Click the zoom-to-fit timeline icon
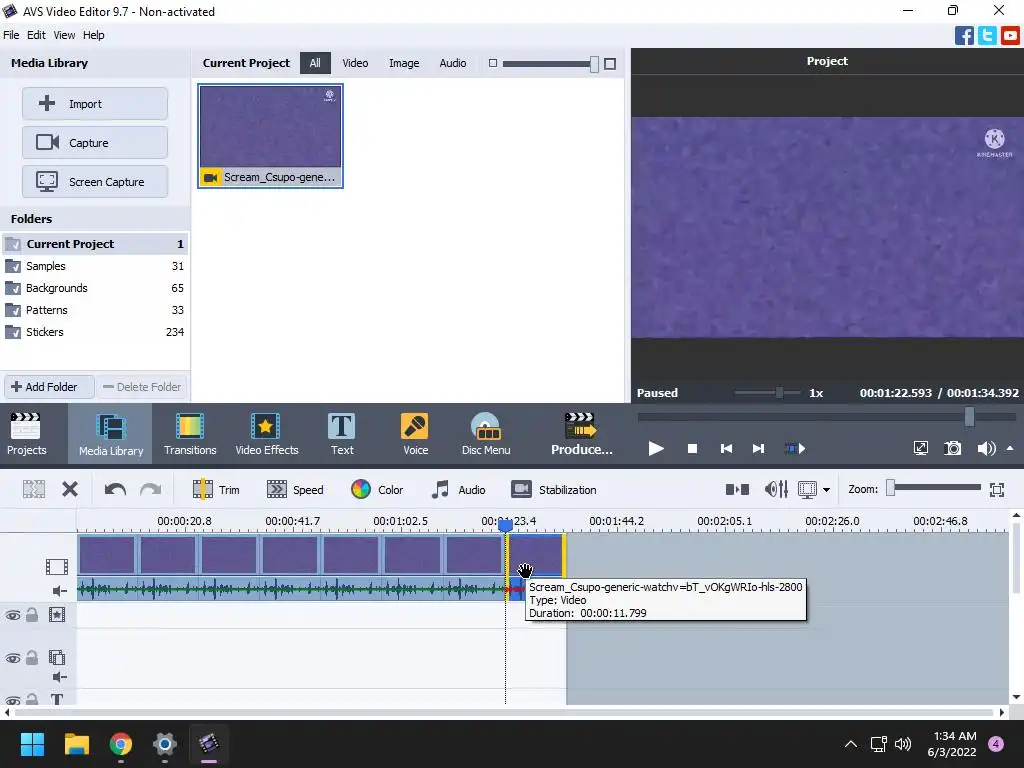The height and width of the screenshot is (768, 1024). pos(997,489)
